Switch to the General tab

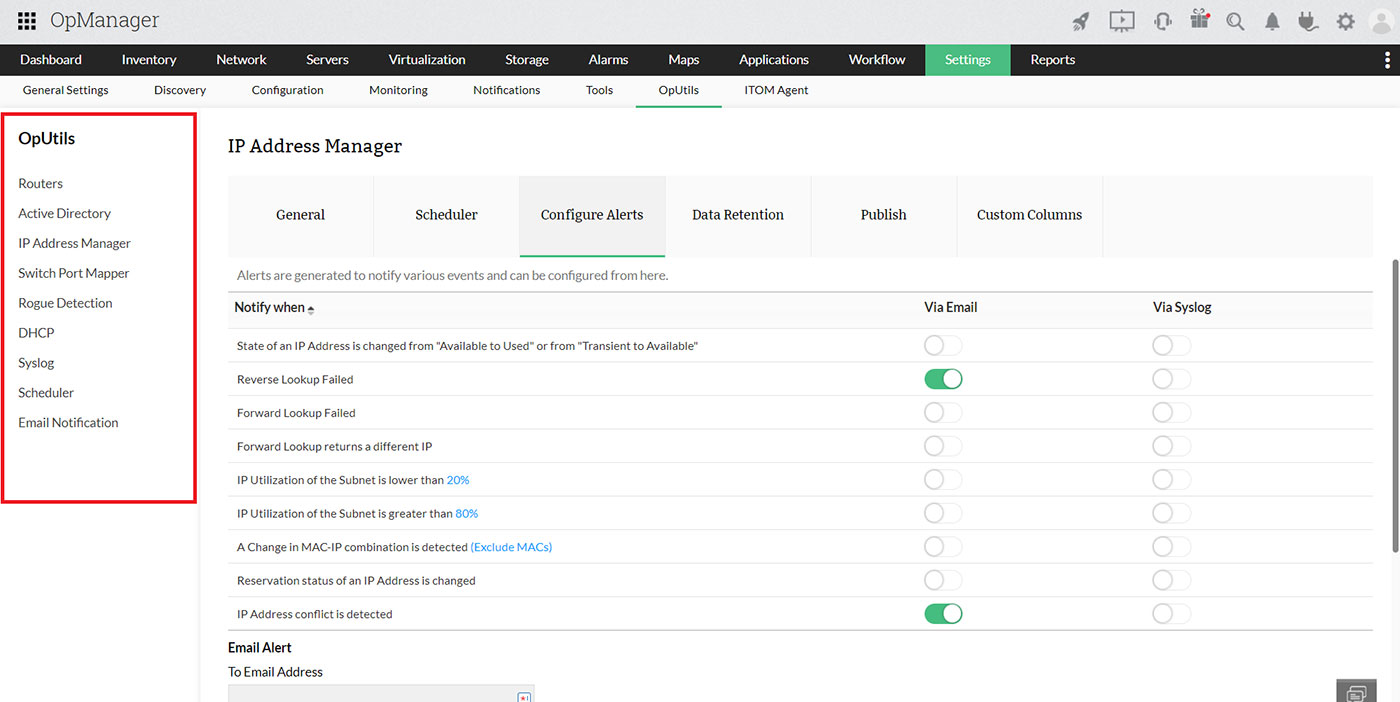pyautogui.click(x=301, y=216)
